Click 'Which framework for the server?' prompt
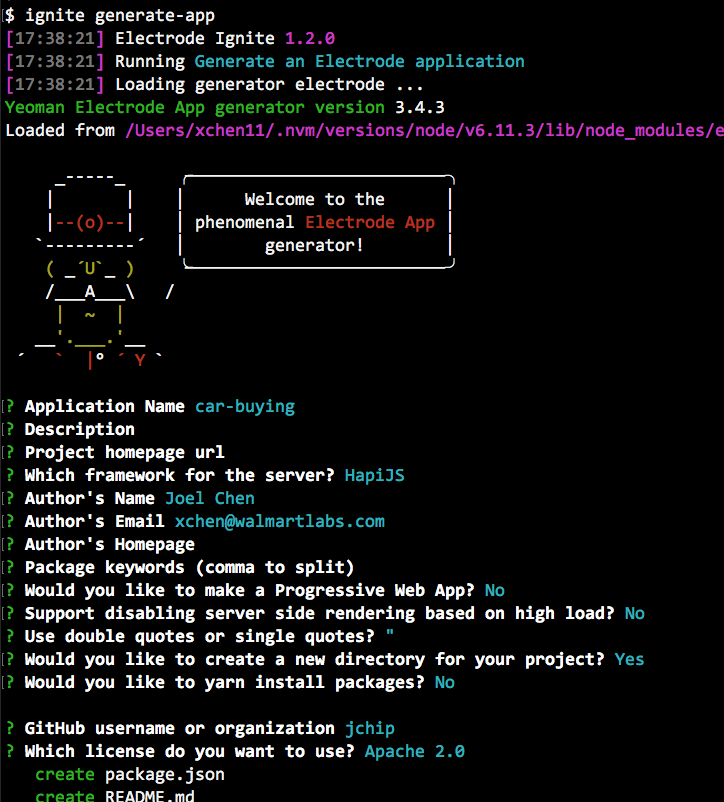The height and width of the screenshot is (802, 724). [179, 475]
